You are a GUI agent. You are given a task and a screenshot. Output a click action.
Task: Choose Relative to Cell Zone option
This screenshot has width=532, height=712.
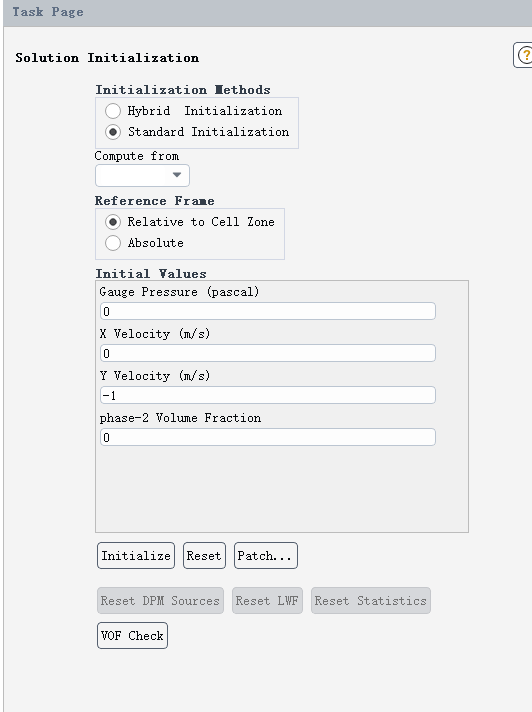click(x=113, y=222)
